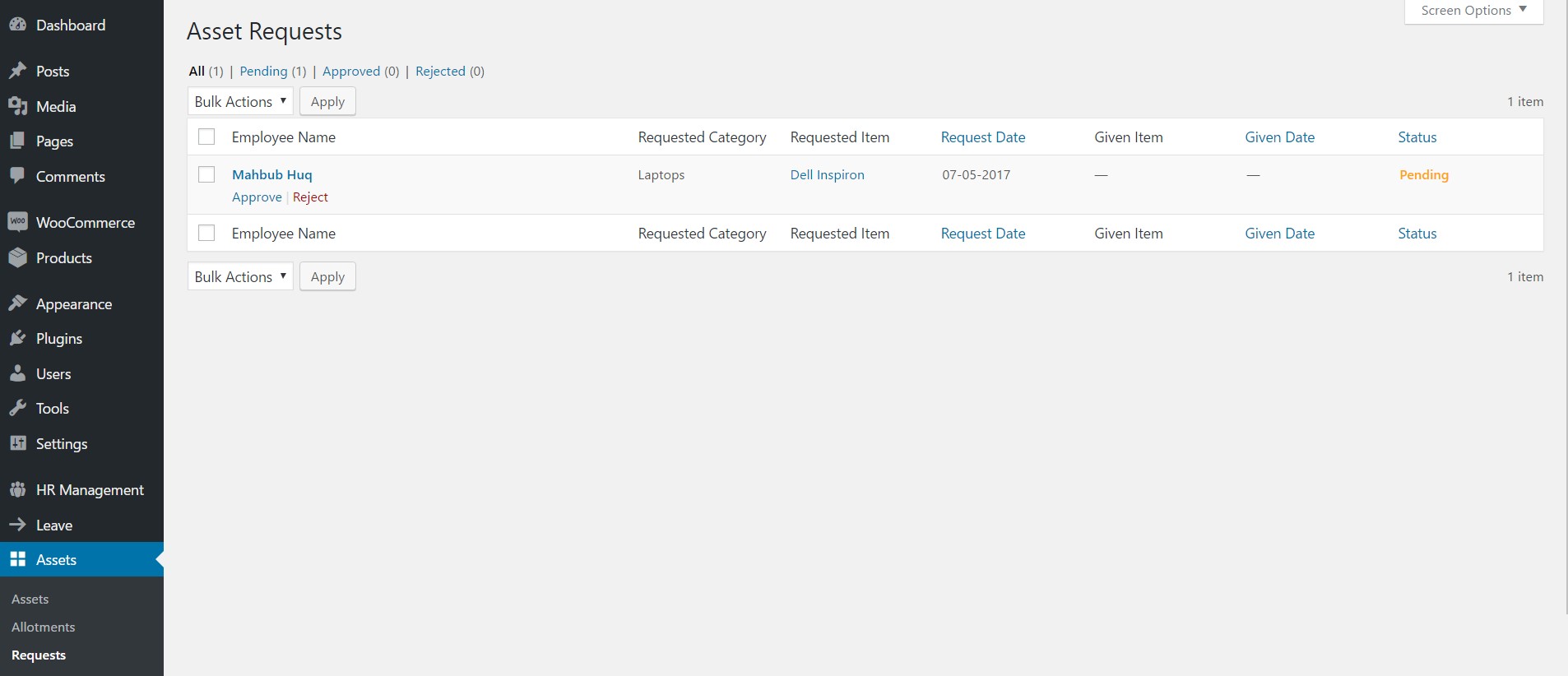Click the Posts pushpin icon
Image resolution: width=1568 pixels, height=676 pixels.
[17, 71]
